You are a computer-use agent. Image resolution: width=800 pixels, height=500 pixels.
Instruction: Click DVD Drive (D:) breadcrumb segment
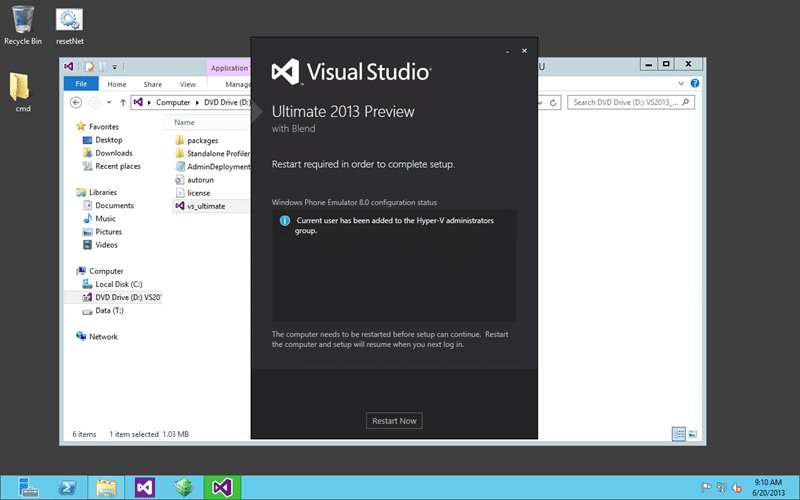[x=227, y=102]
